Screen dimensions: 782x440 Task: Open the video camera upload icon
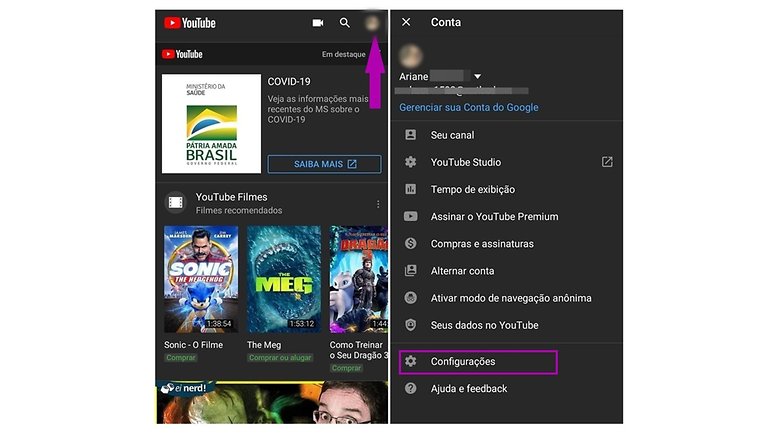tap(318, 23)
